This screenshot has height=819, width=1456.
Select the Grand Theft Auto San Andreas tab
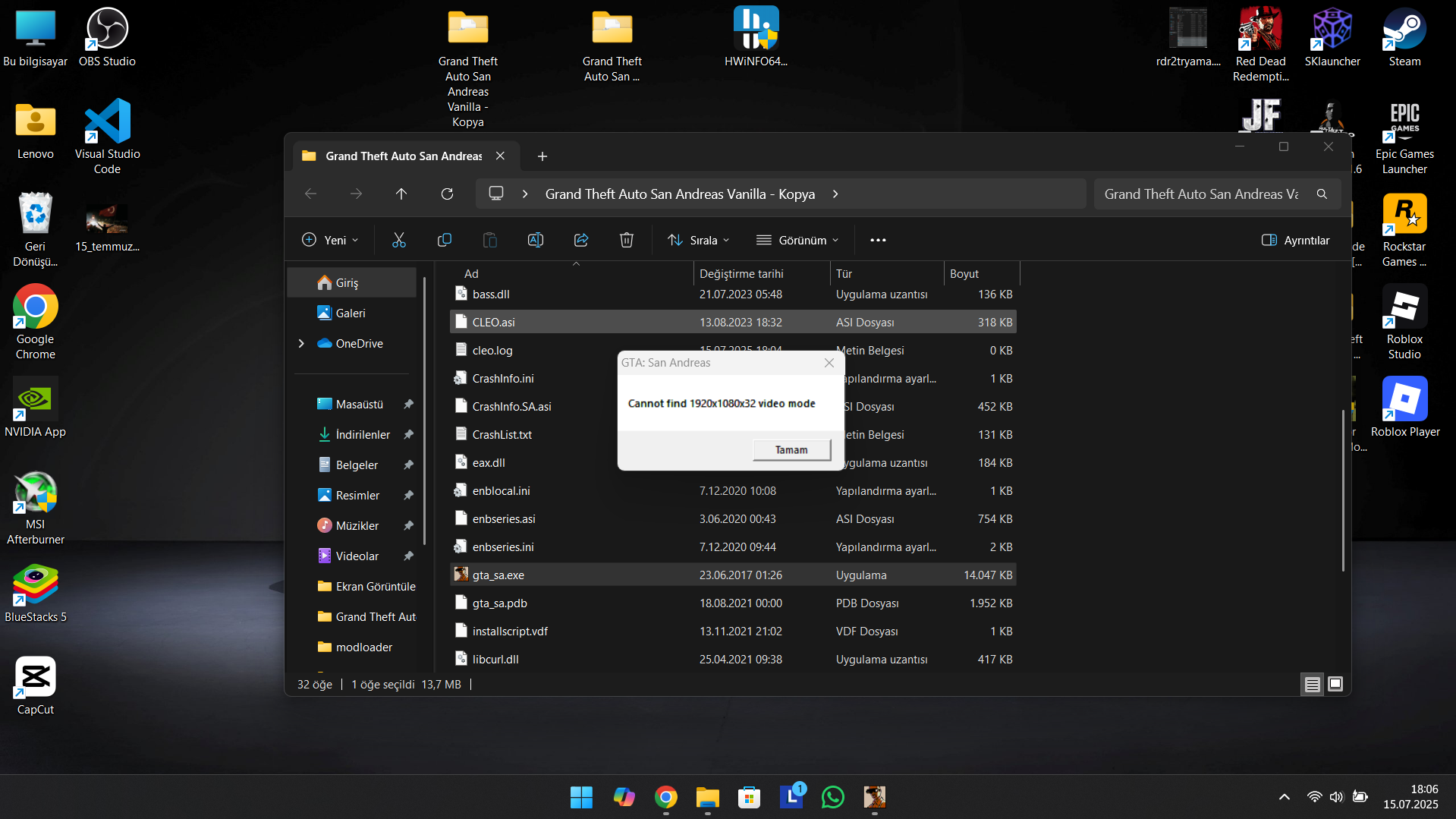coord(403,156)
